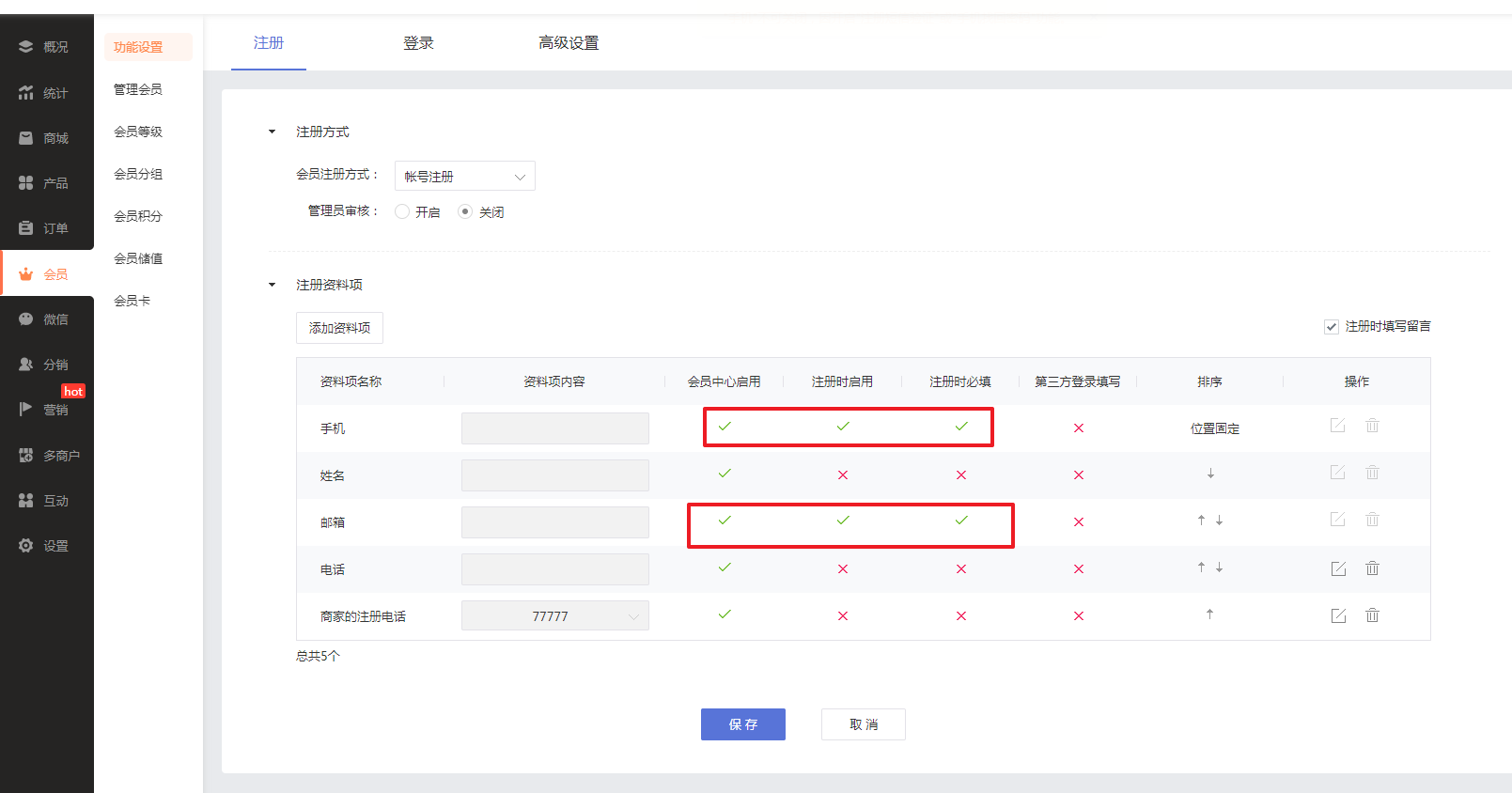This screenshot has height=793, width=1512.
Task: Click the 电话 content input field
Action: click(x=555, y=569)
